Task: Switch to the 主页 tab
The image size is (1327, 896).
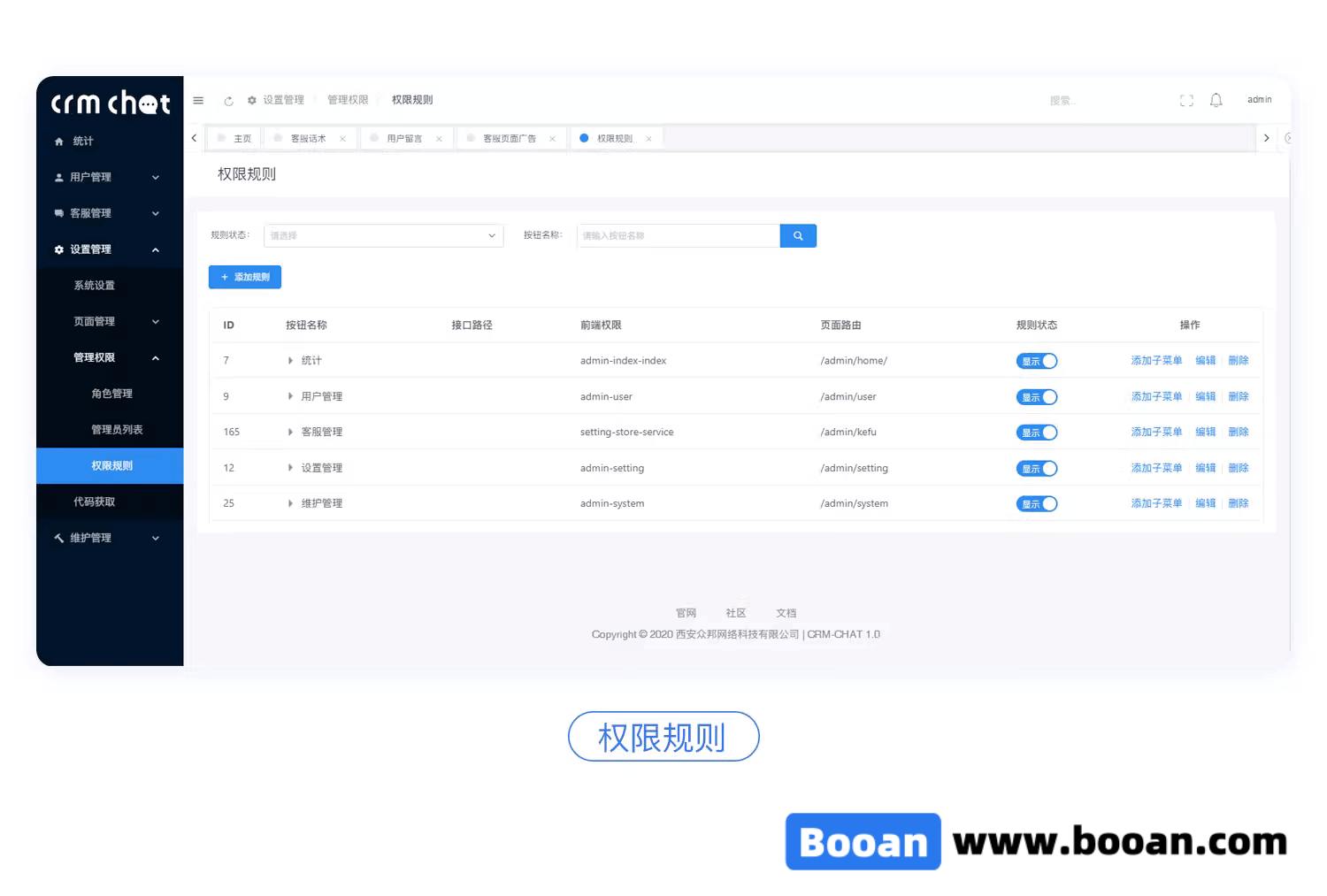Action: [x=239, y=138]
